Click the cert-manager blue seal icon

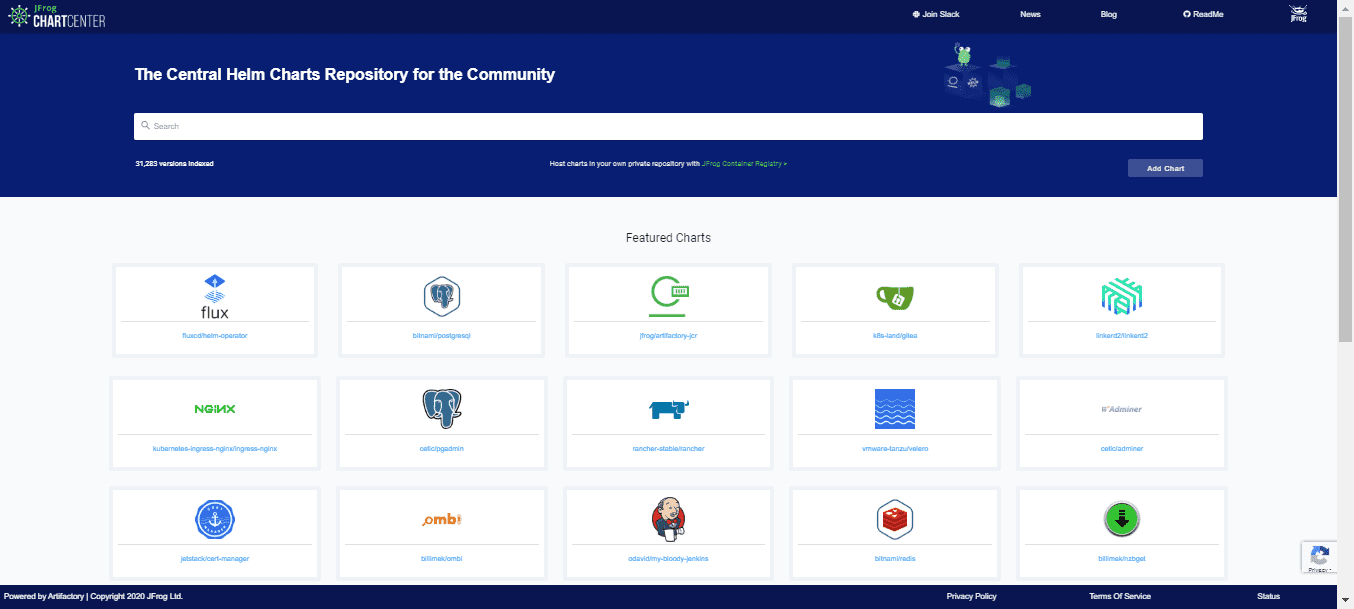(214, 520)
